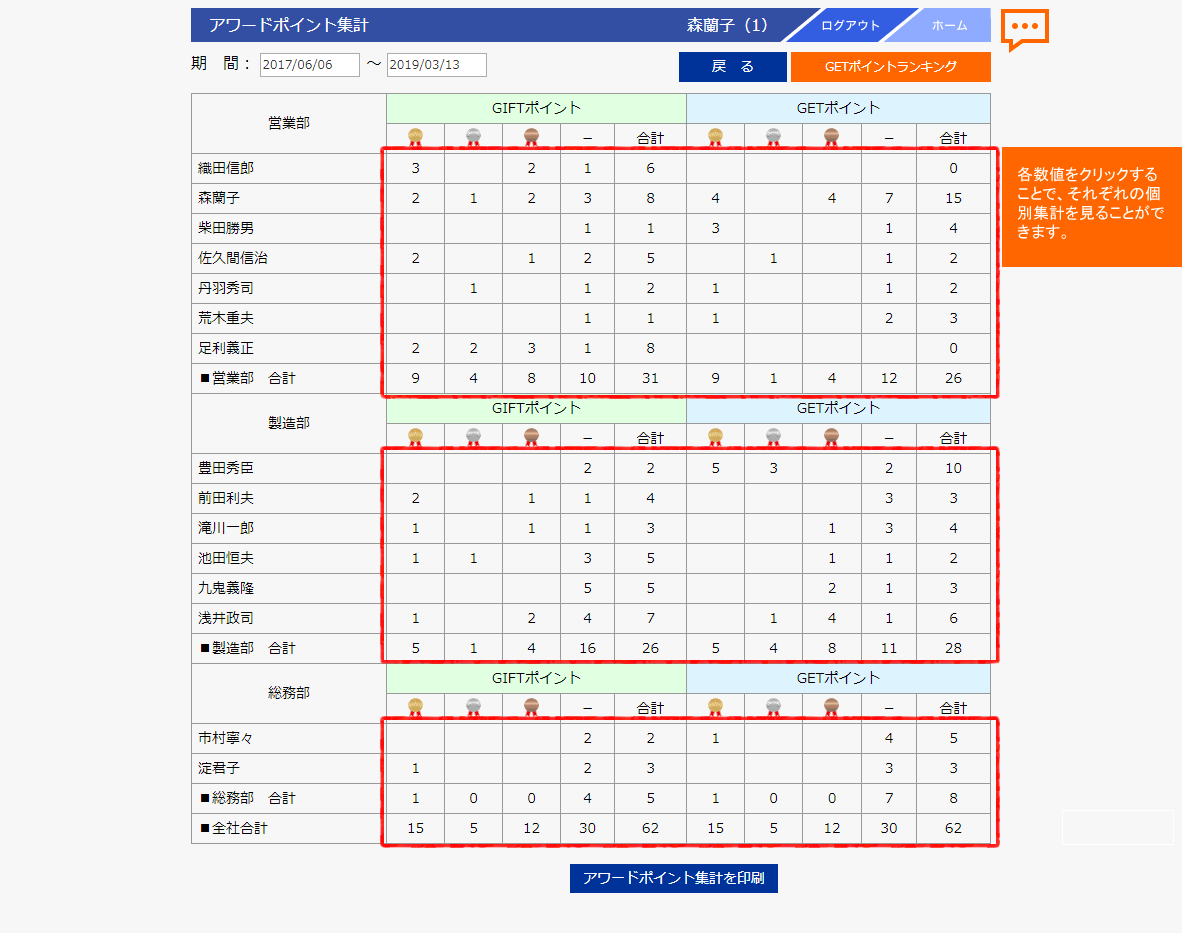
Task: Click bronze medal icon in 総務部 GET header
Action: pos(831,708)
